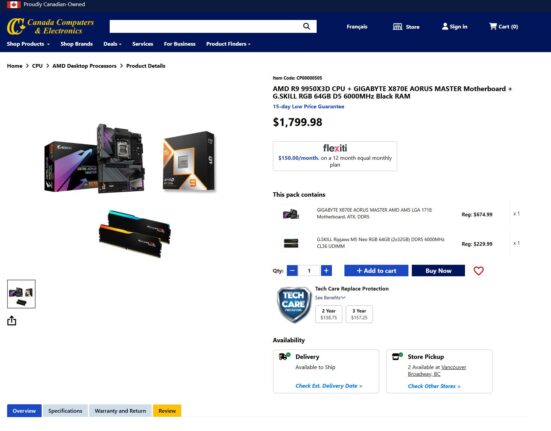Viewport: 551px width, 431px height.
Task: Select the 3 Year protection plan
Action: [x=359, y=314]
